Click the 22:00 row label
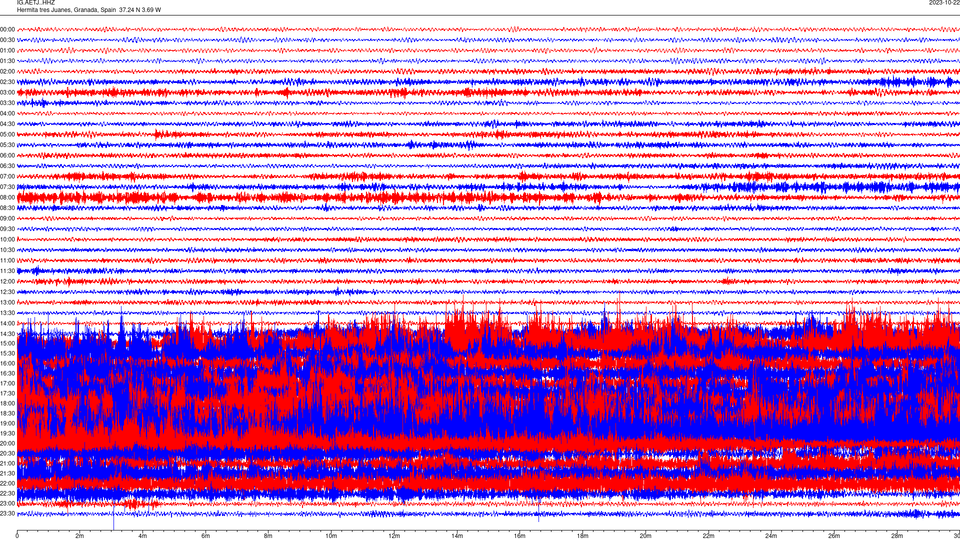Viewport: 960px width, 540px height. (x=8, y=484)
